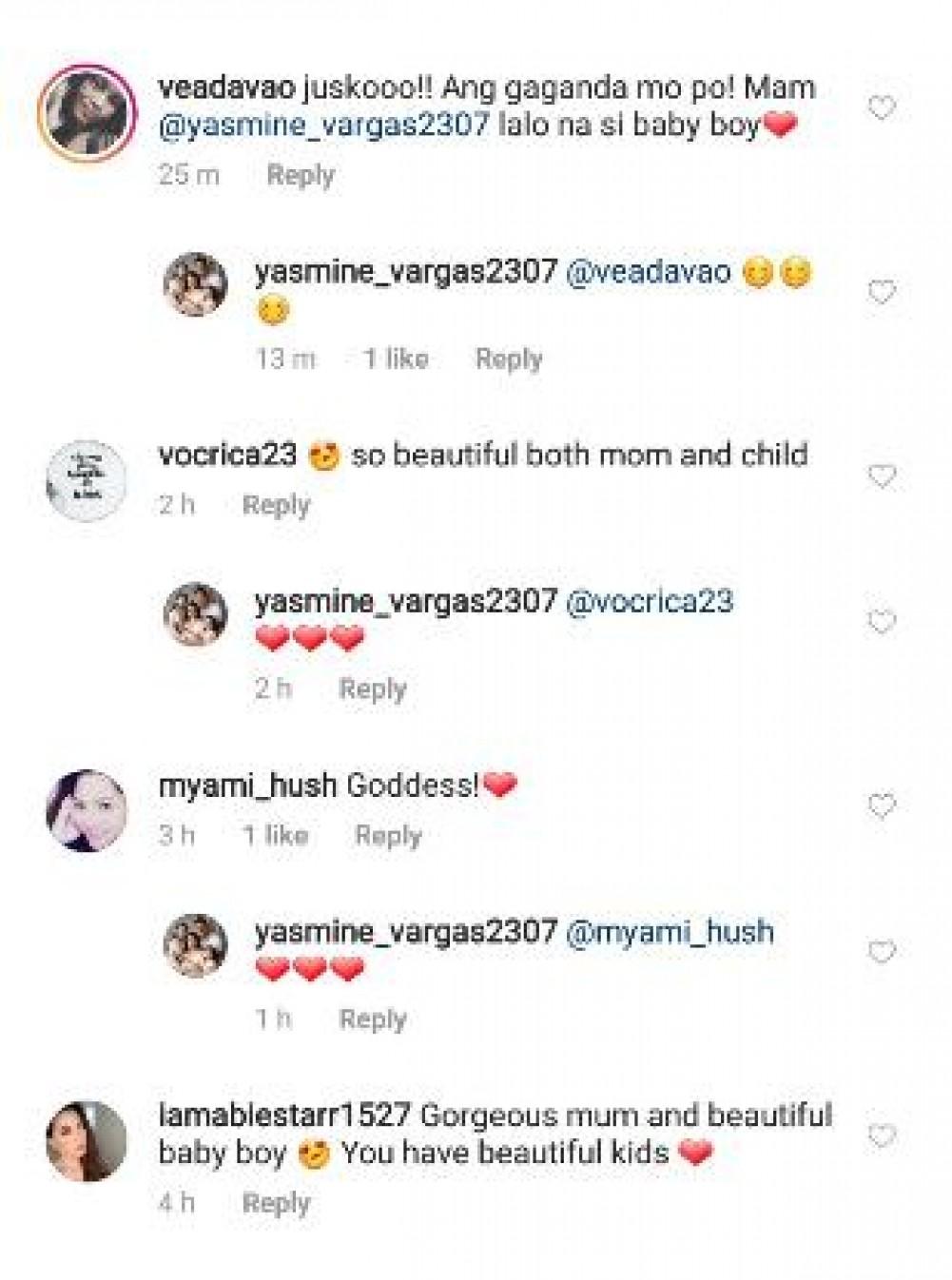Reply to lamablestarr1527's comment
Screen dimensions: 952x1280
pyautogui.click(x=276, y=1203)
